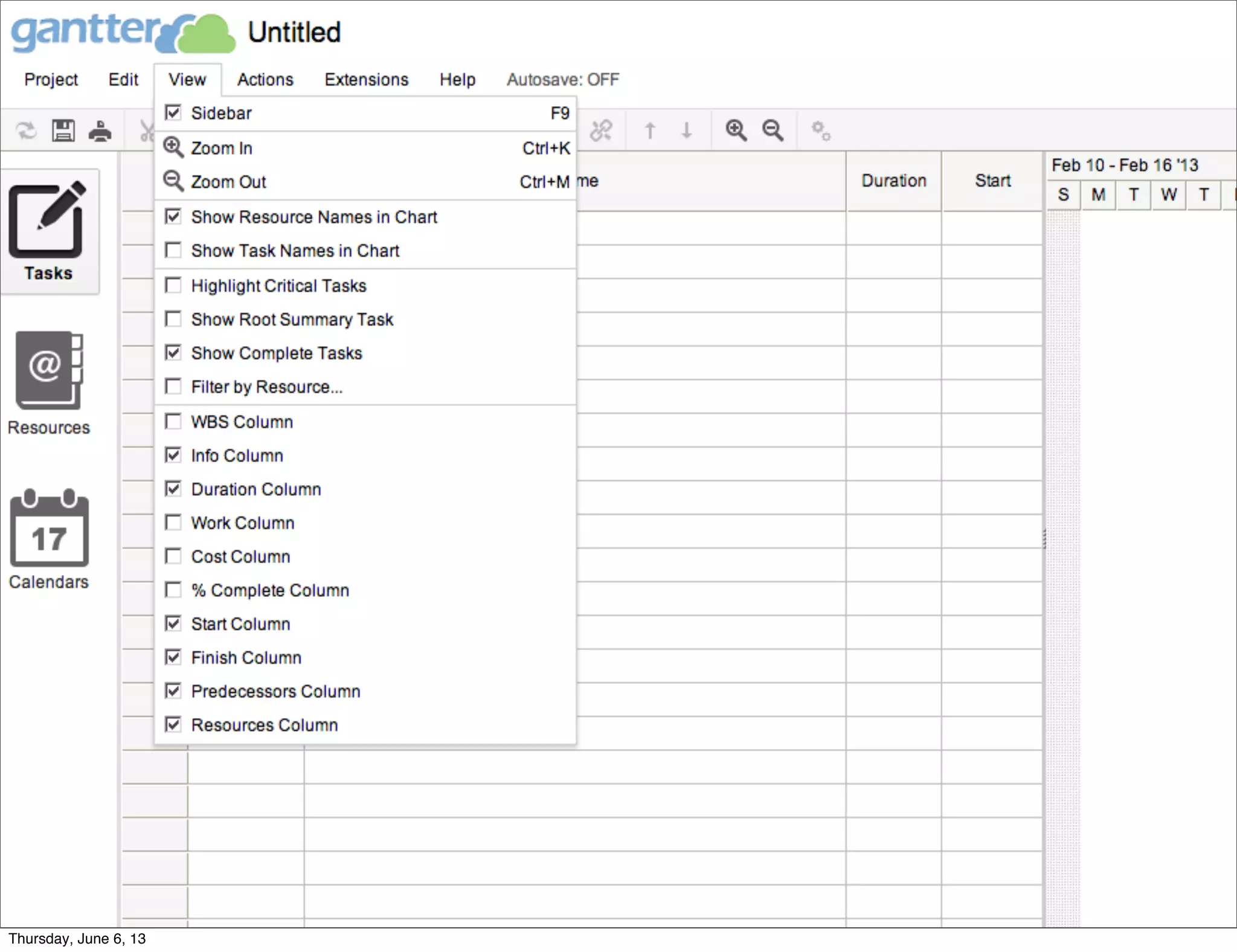This screenshot has height=952, width=1237.
Task: Click the Save floppy disk icon
Action: pyautogui.click(x=63, y=130)
